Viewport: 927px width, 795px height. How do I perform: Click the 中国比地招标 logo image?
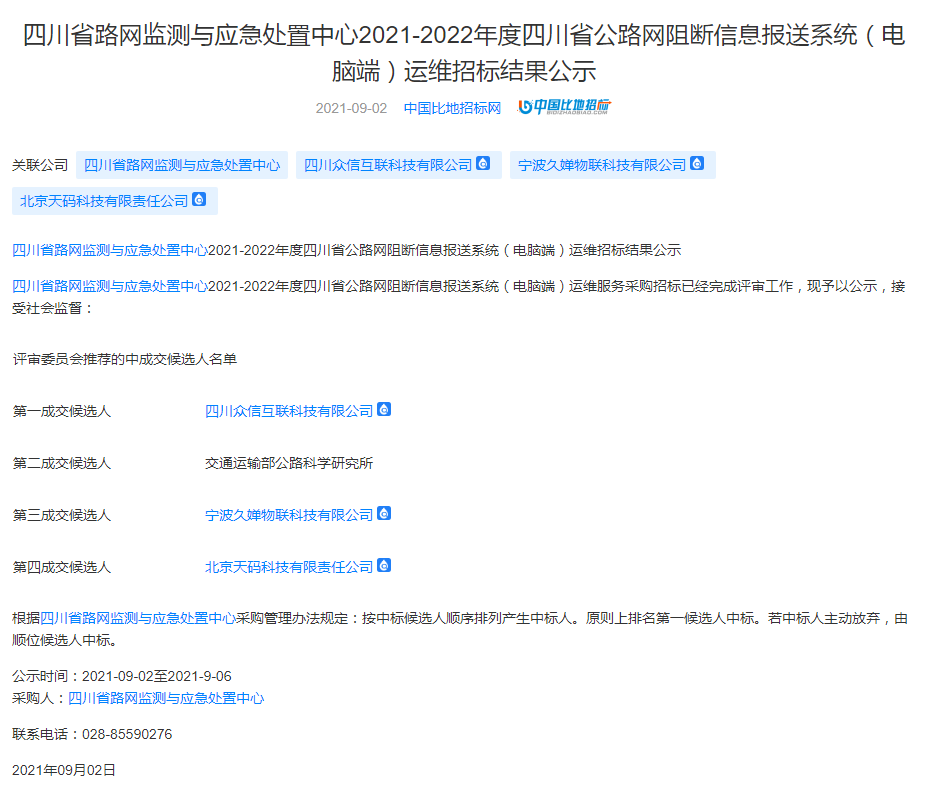[565, 107]
